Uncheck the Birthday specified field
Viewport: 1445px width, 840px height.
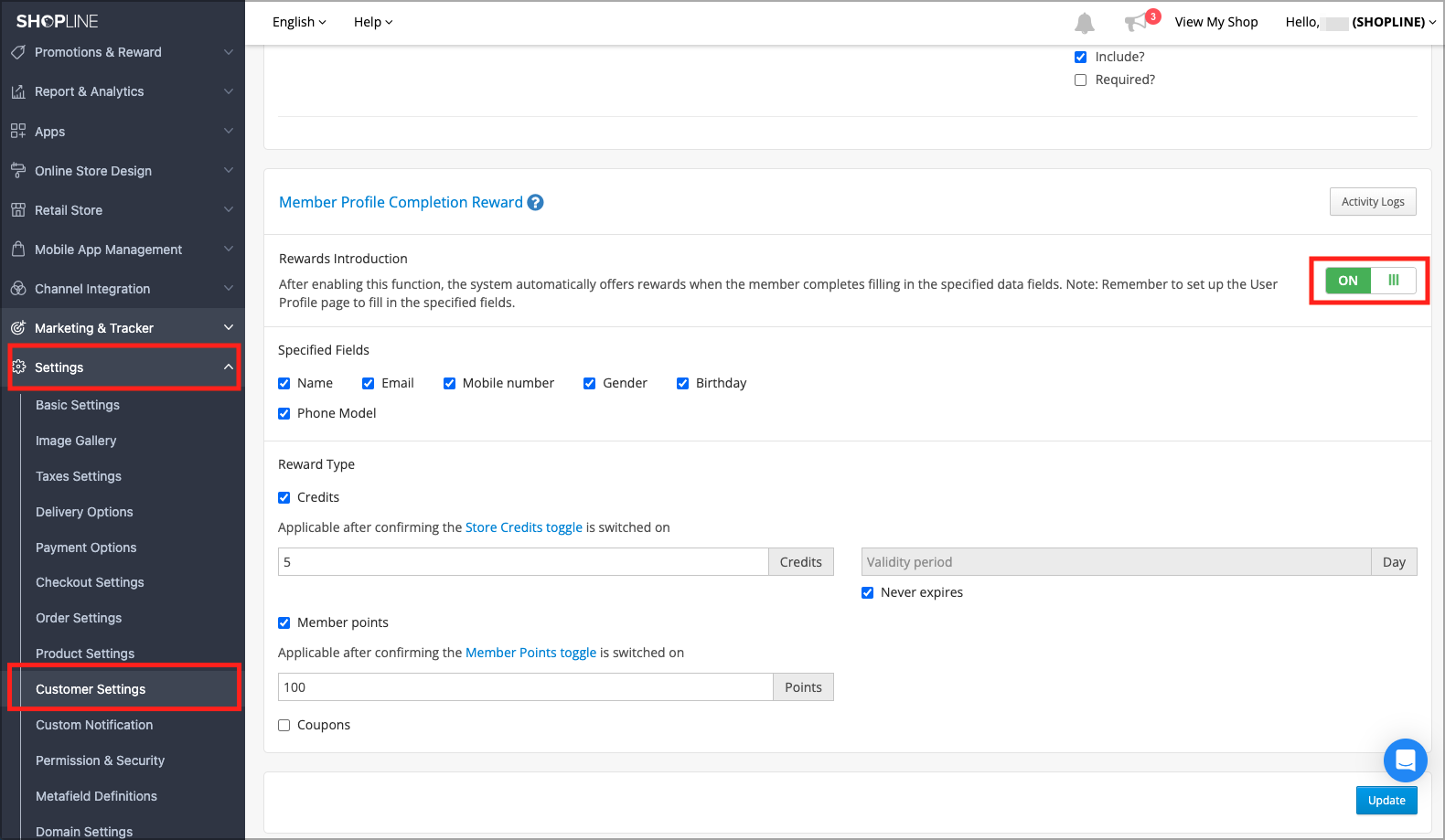point(682,384)
